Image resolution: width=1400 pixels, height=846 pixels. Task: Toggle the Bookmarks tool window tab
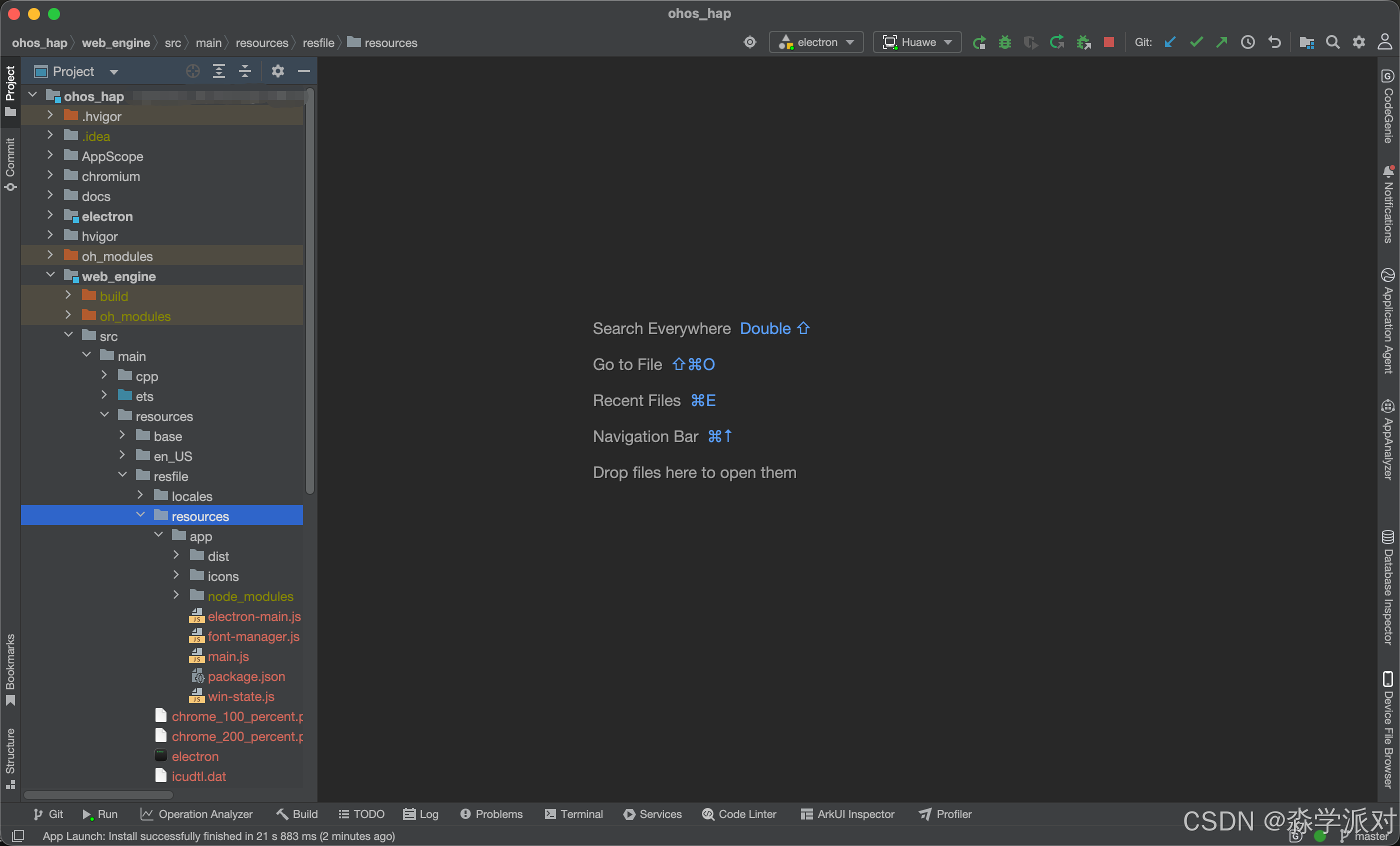point(10,669)
